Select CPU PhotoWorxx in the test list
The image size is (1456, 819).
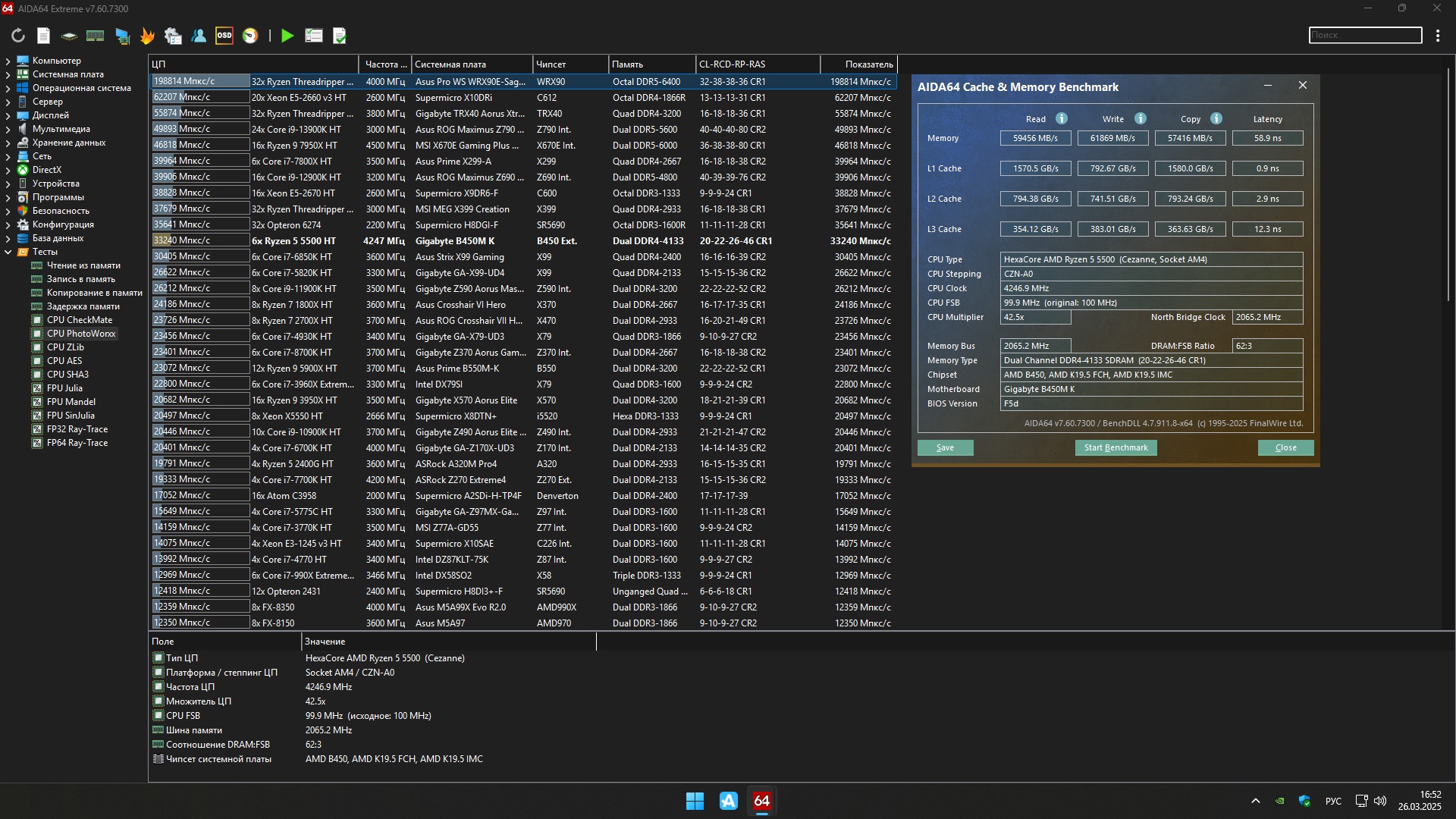81,334
